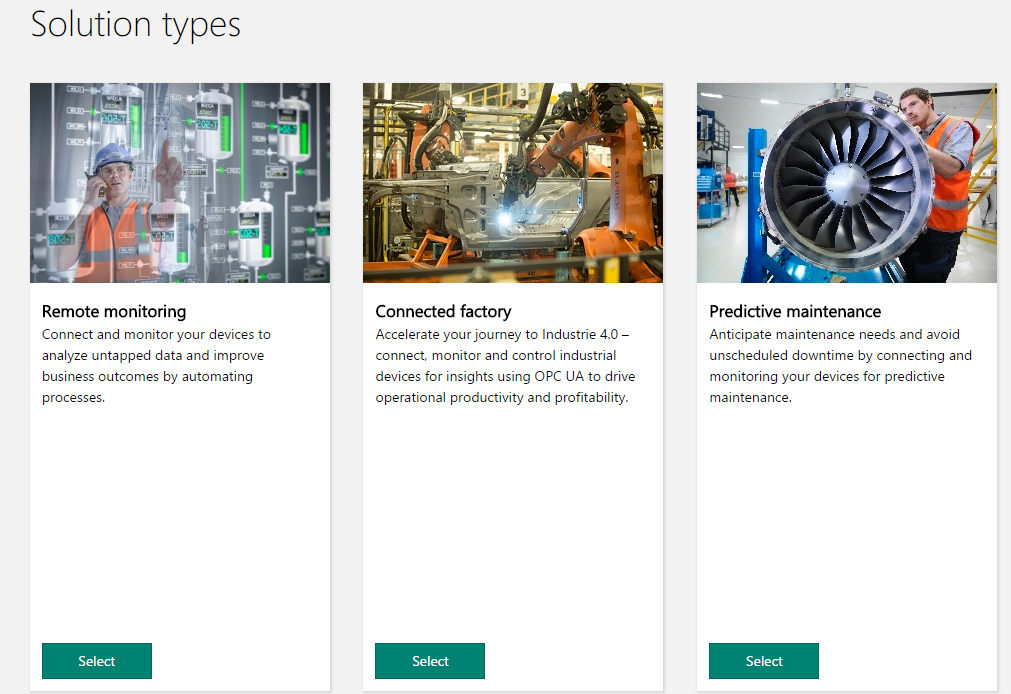
Task: Click the jet engine turbine fan
Action: pos(845,190)
